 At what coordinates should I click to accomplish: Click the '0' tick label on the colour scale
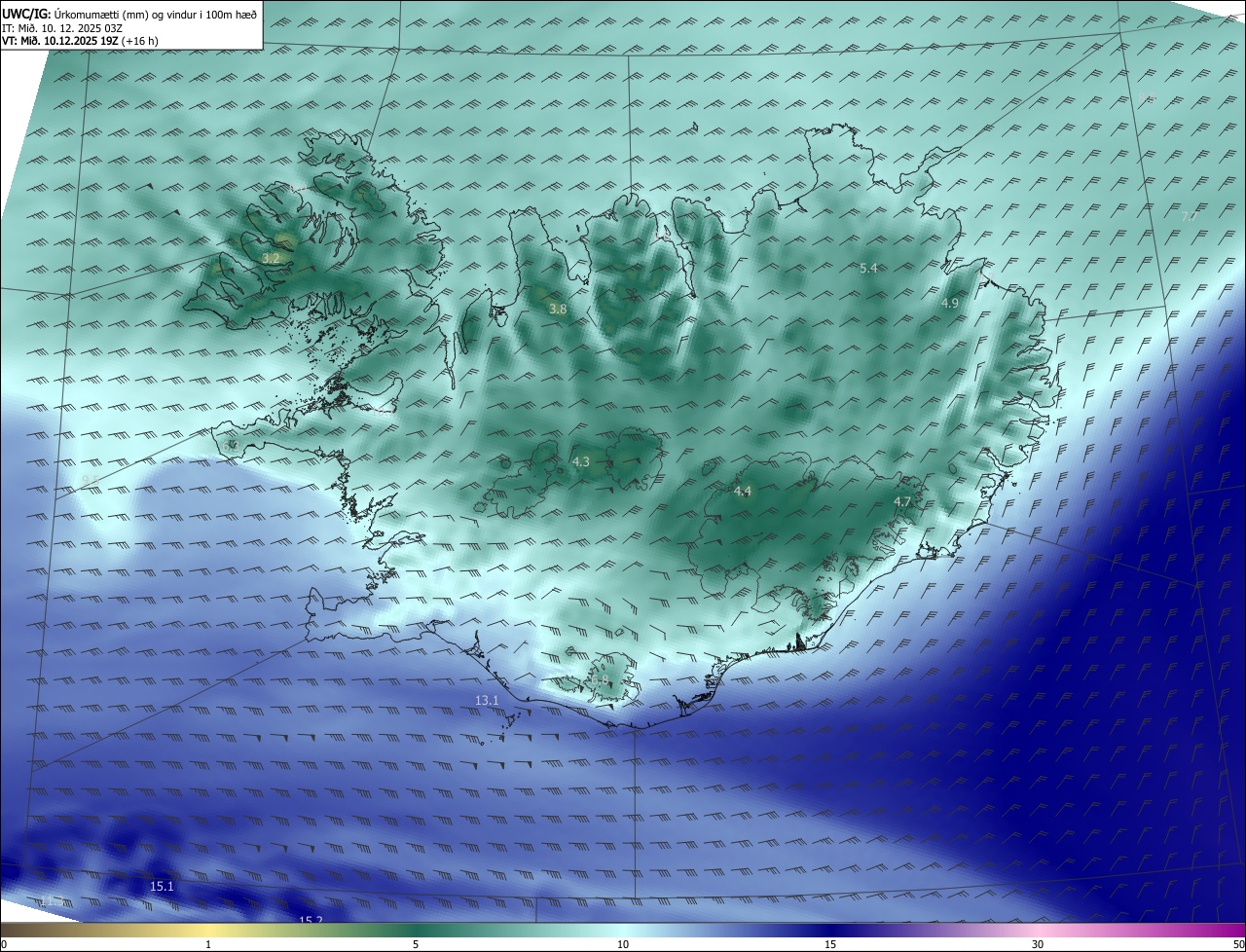coord(4,944)
